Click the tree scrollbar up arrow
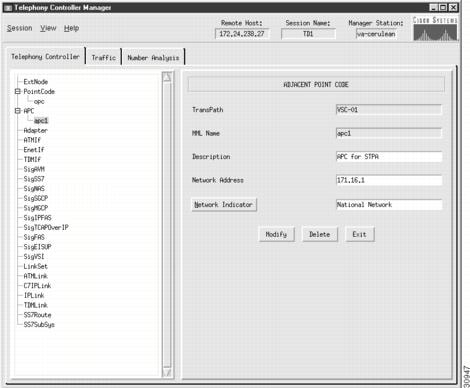Screen dimensions: 470x388 167,77
